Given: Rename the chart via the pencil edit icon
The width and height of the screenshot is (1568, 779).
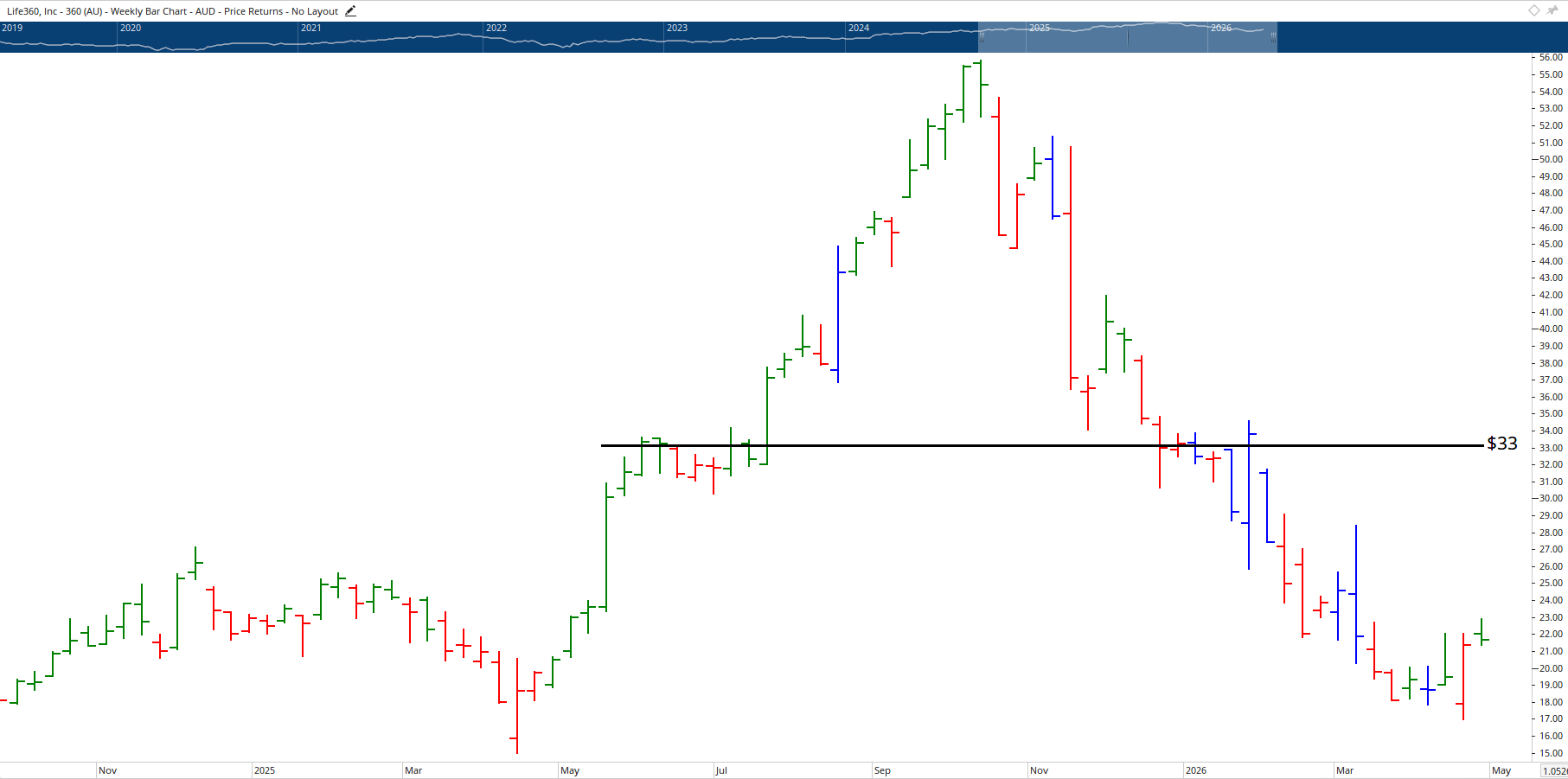Looking at the screenshot, I should tap(349, 10).
